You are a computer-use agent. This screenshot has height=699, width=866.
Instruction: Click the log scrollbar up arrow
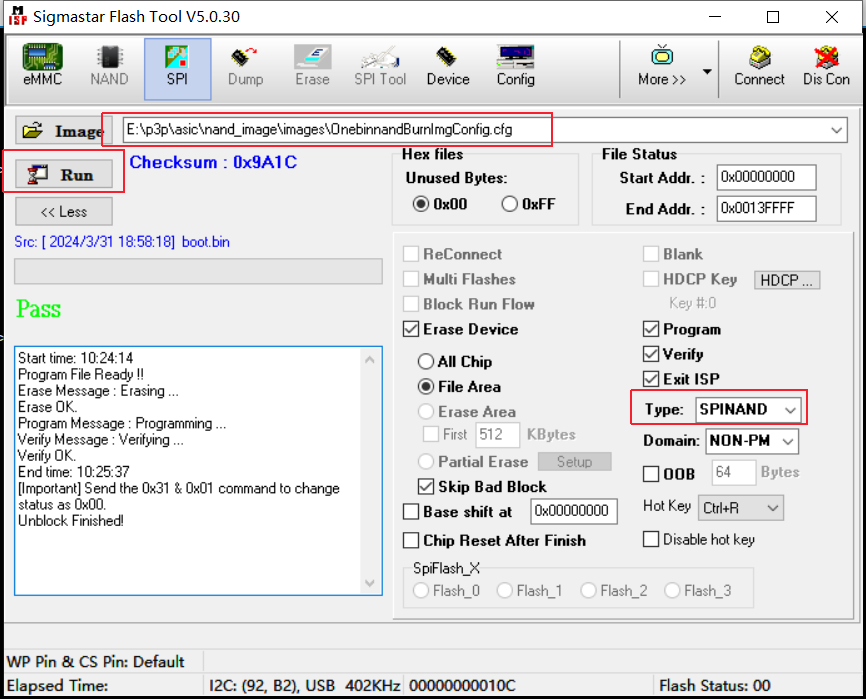[x=370, y=360]
